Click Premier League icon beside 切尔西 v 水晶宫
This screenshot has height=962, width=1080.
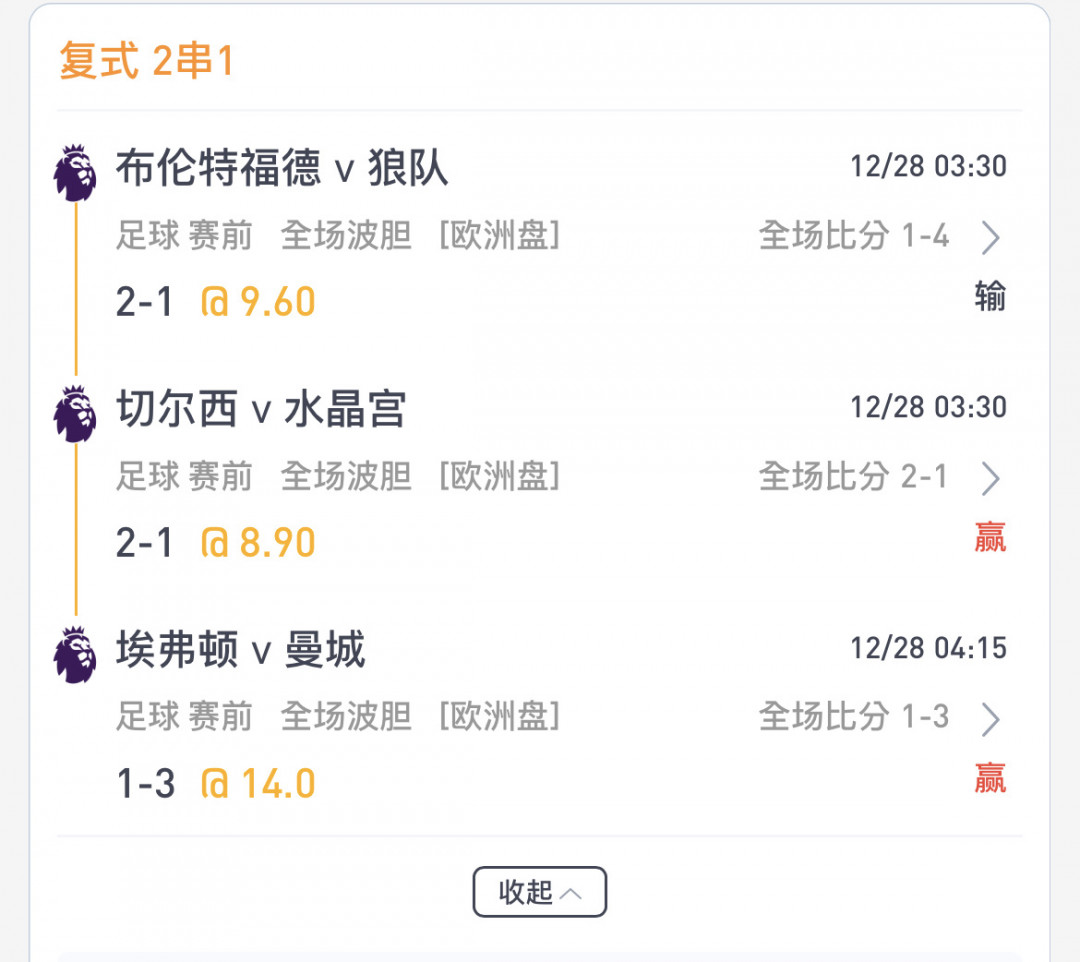[75, 413]
